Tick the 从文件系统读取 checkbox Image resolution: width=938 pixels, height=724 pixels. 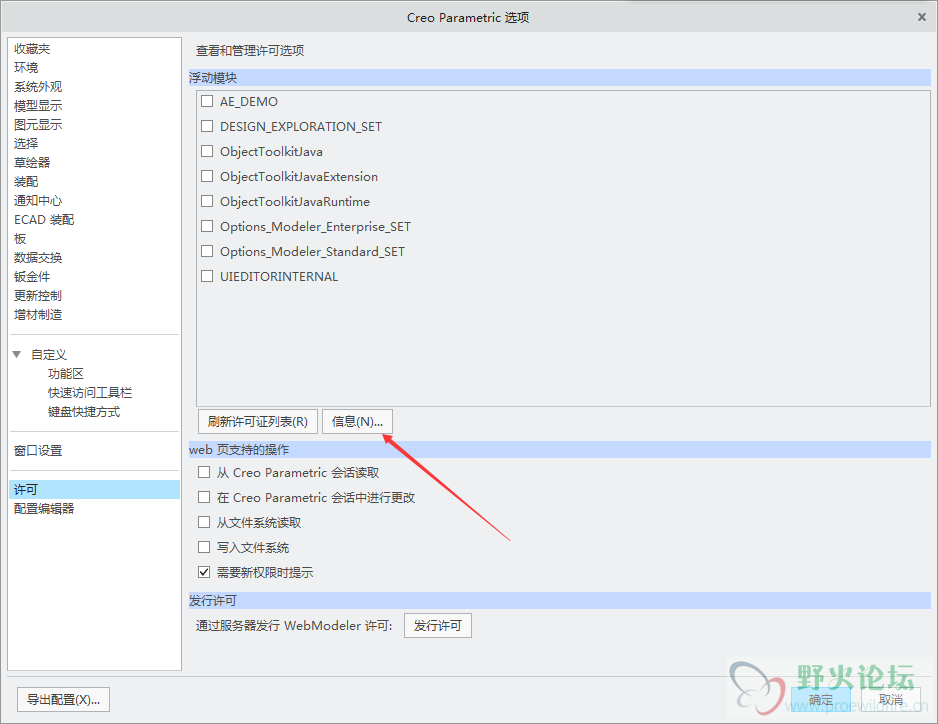204,522
